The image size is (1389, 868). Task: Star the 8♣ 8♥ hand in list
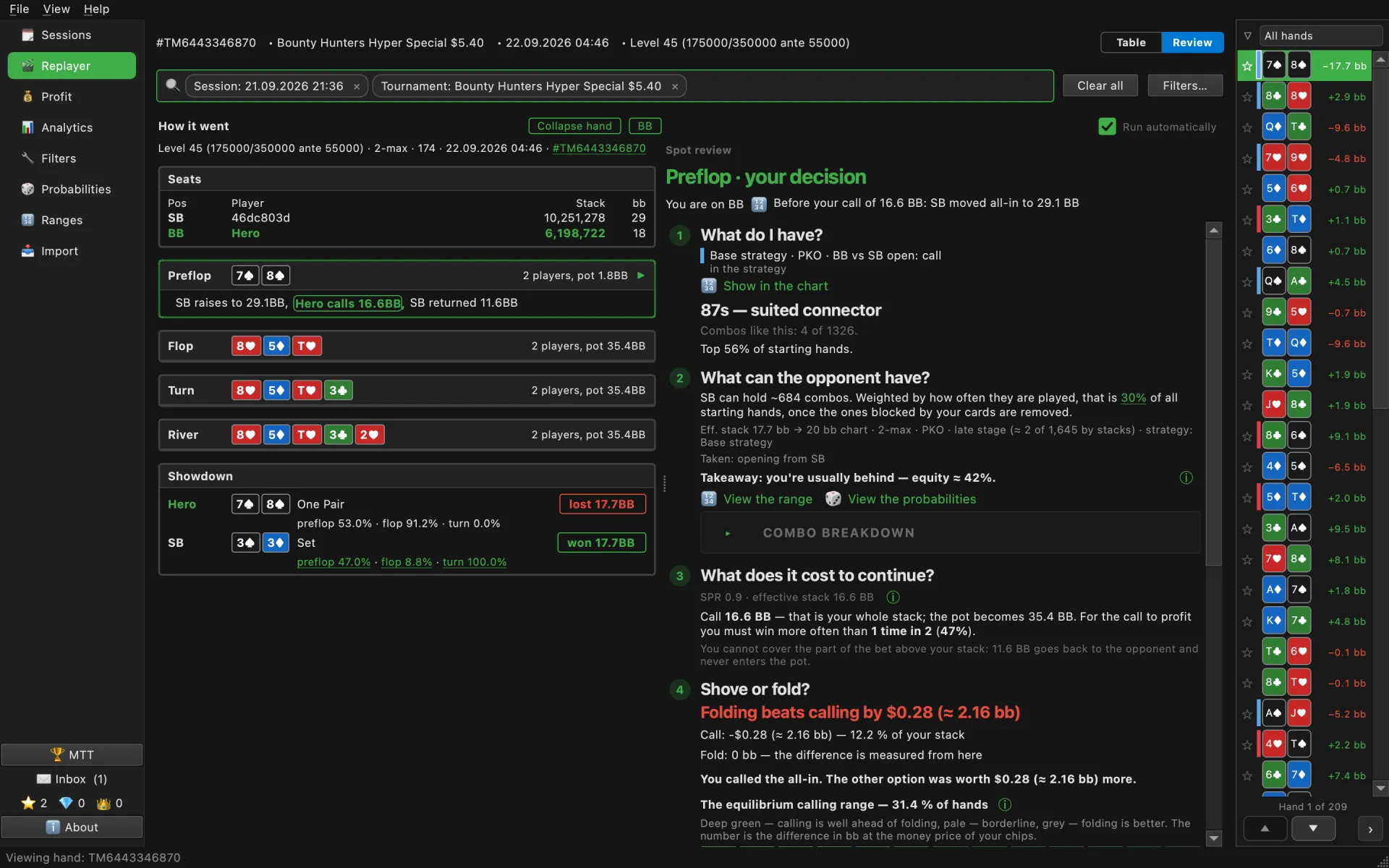coord(1247,96)
